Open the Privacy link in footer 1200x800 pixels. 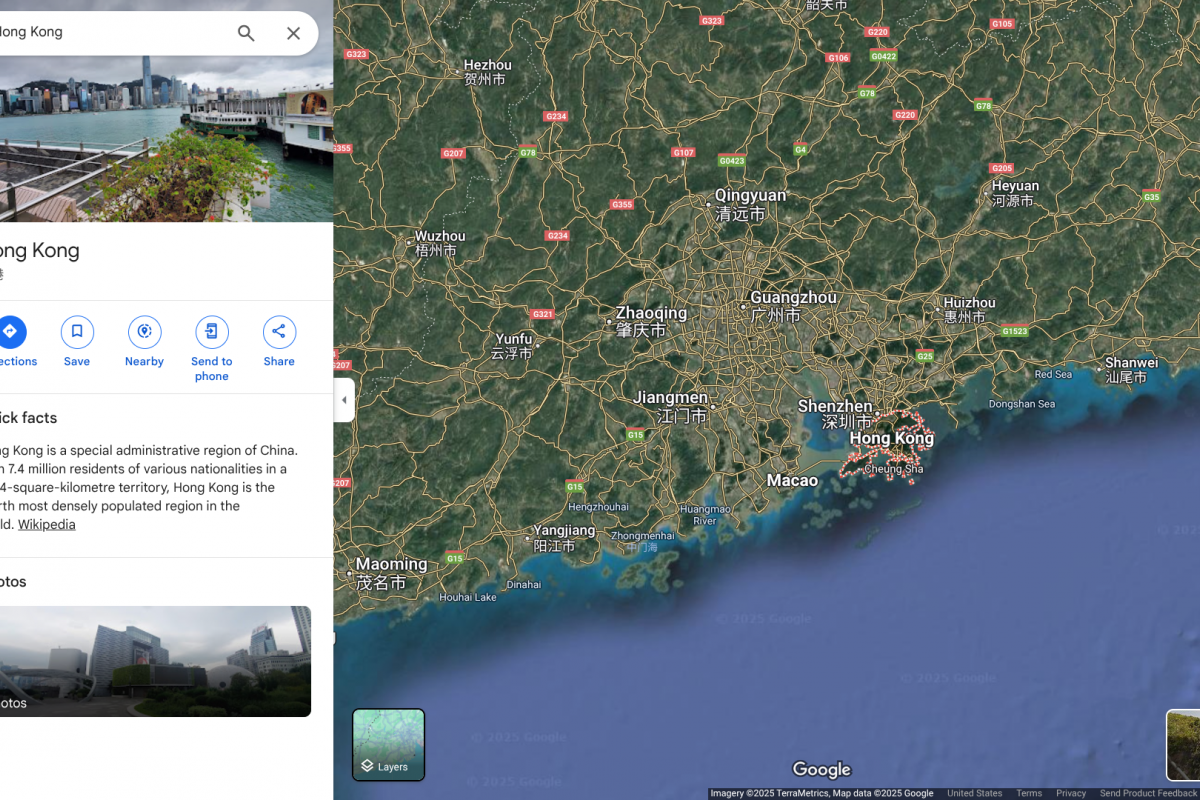click(x=1071, y=793)
